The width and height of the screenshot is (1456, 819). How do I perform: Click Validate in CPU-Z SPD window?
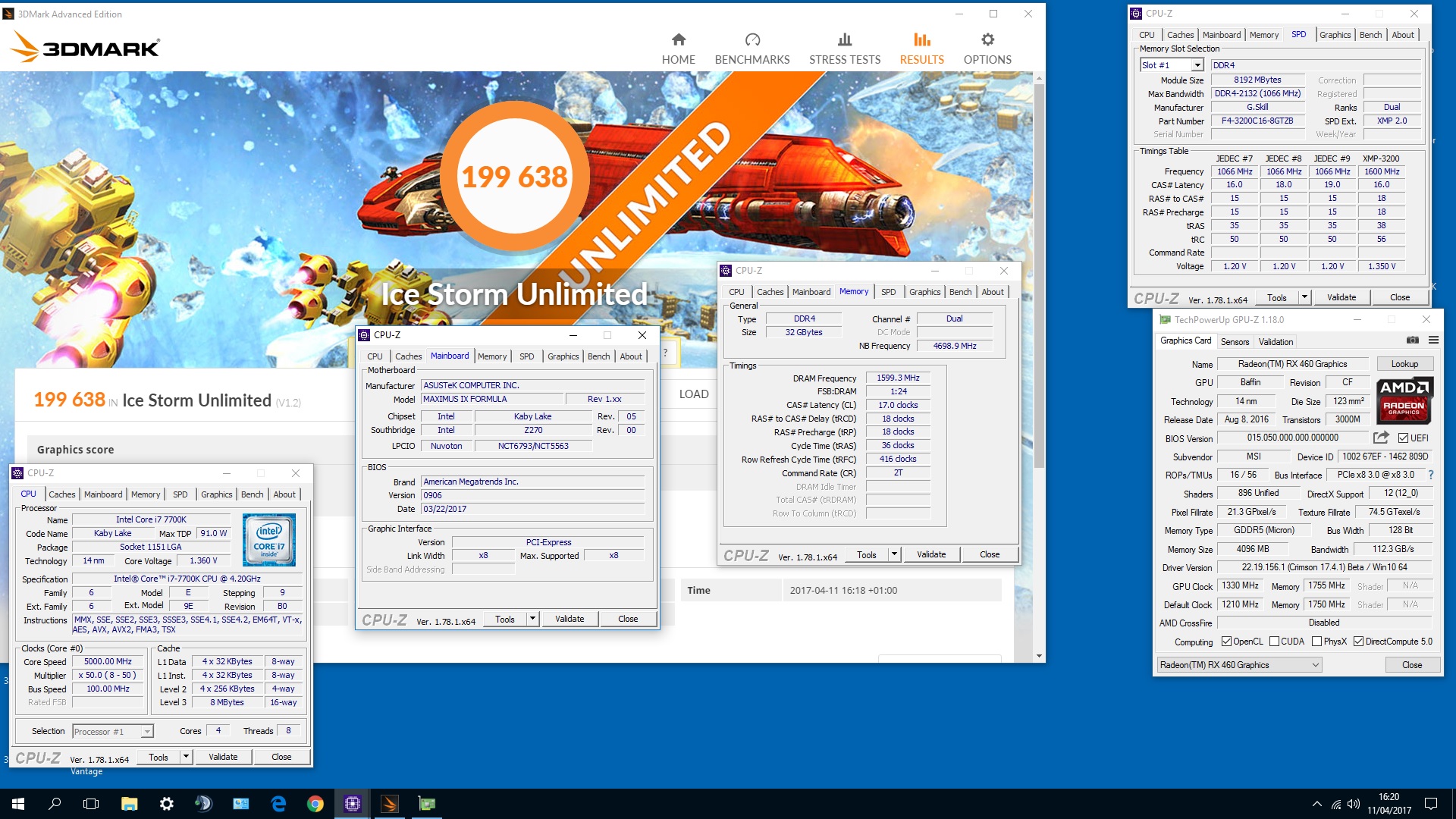tap(1341, 297)
